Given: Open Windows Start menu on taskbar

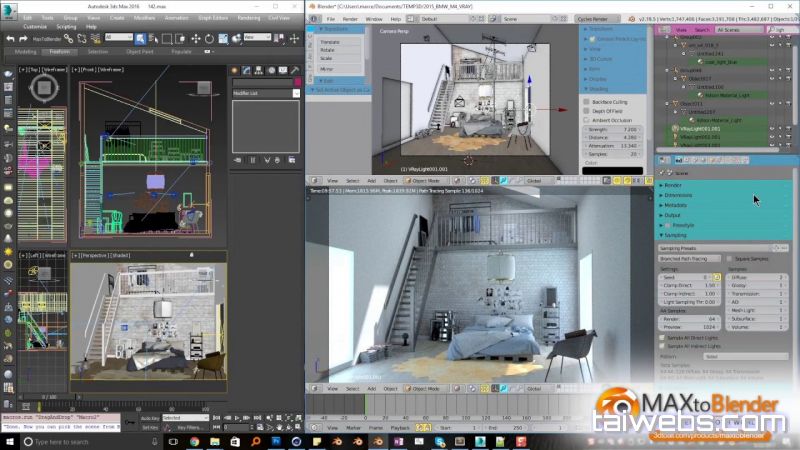Looking at the screenshot, I should [x=9, y=440].
